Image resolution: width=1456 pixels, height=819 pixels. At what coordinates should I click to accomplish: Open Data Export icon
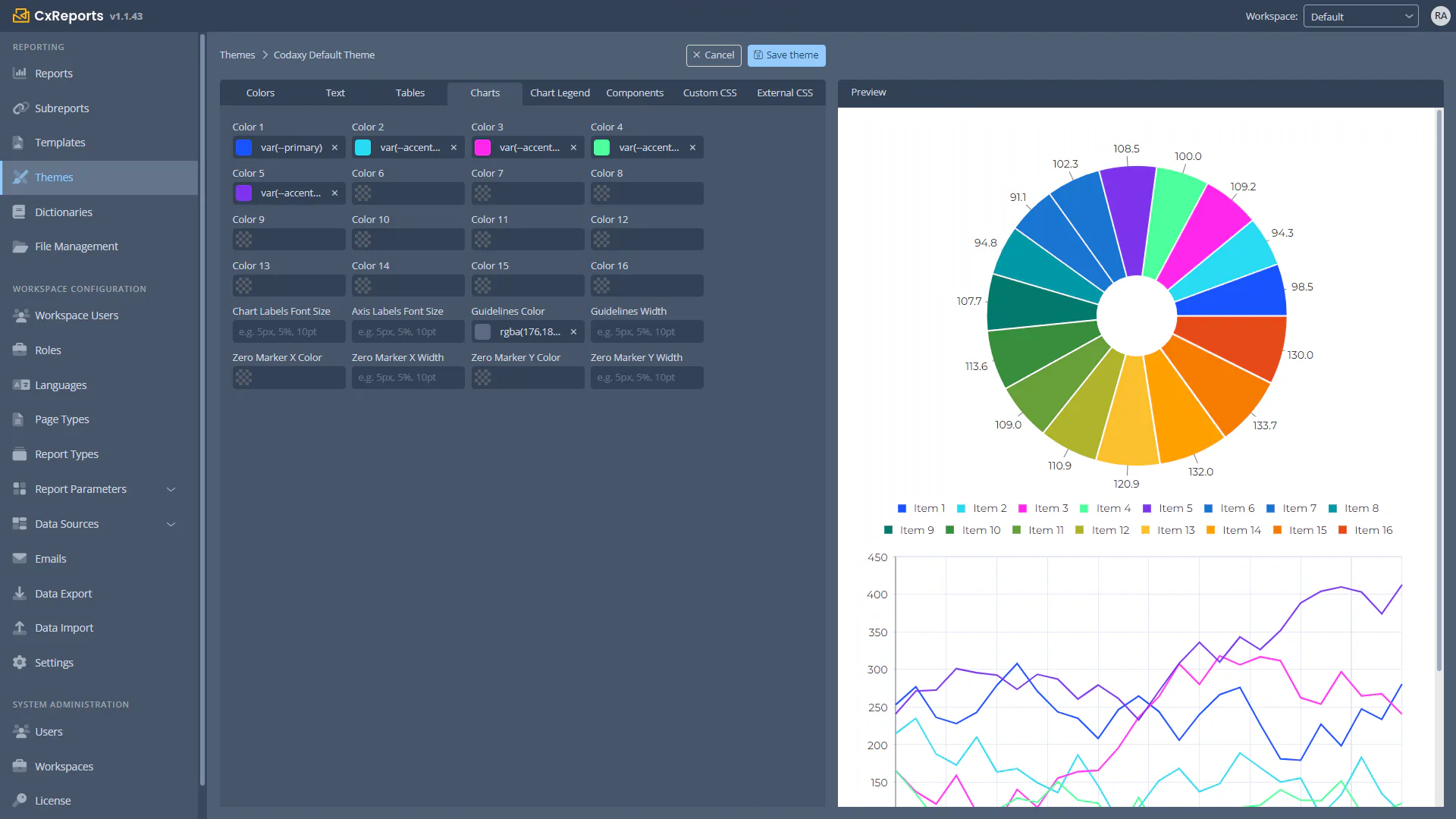[x=20, y=594]
